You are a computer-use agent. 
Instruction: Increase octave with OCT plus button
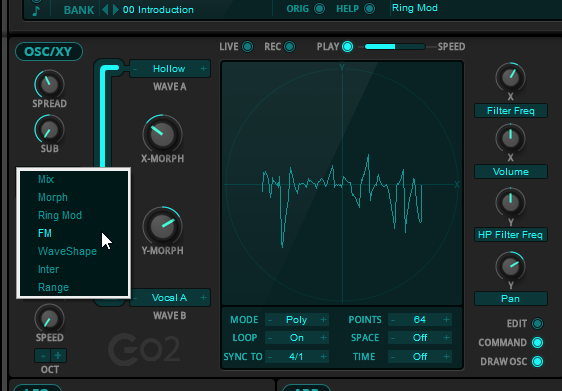tap(58, 356)
